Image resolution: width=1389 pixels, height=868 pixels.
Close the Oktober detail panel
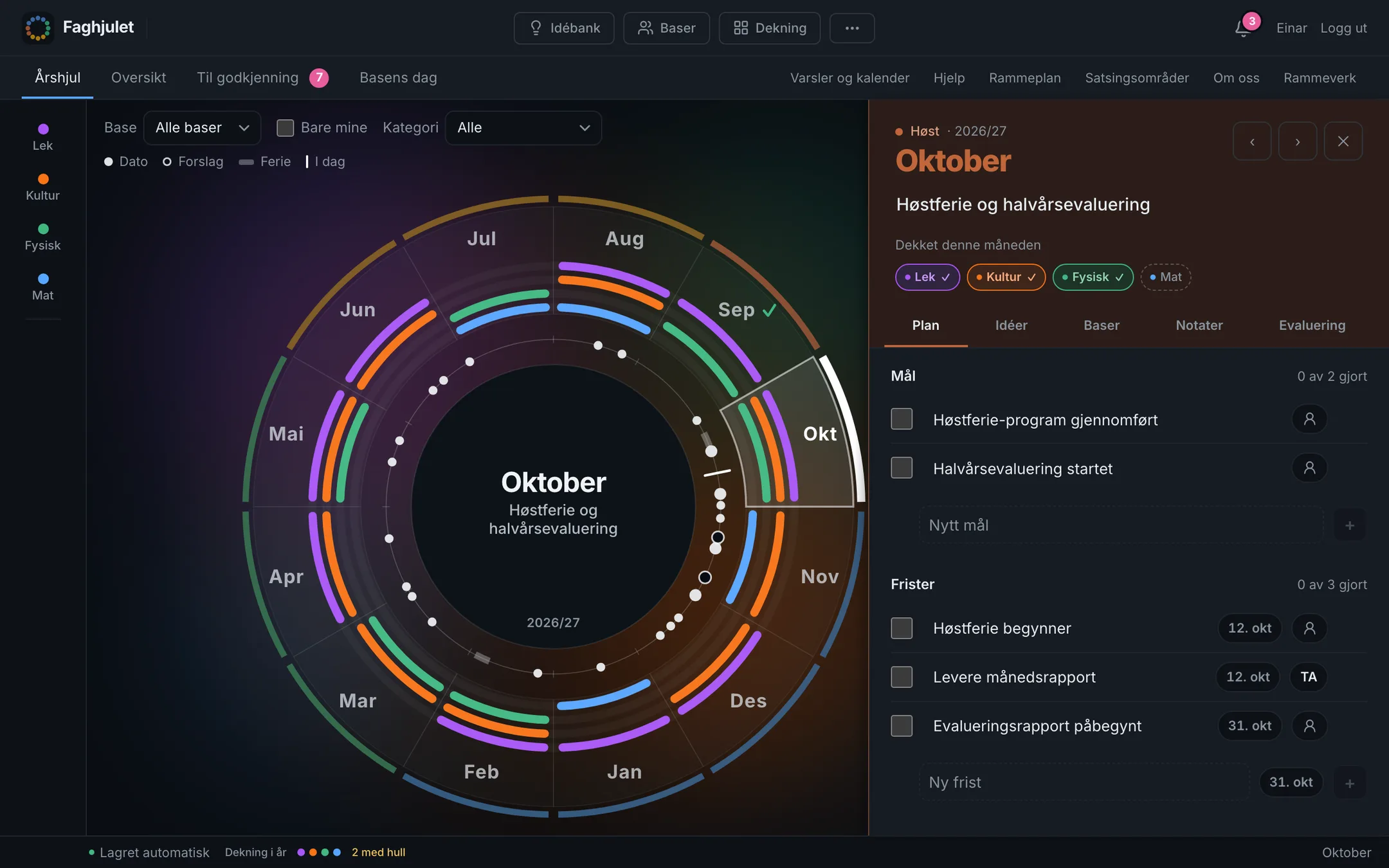pyautogui.click(x=1343, y=141)
